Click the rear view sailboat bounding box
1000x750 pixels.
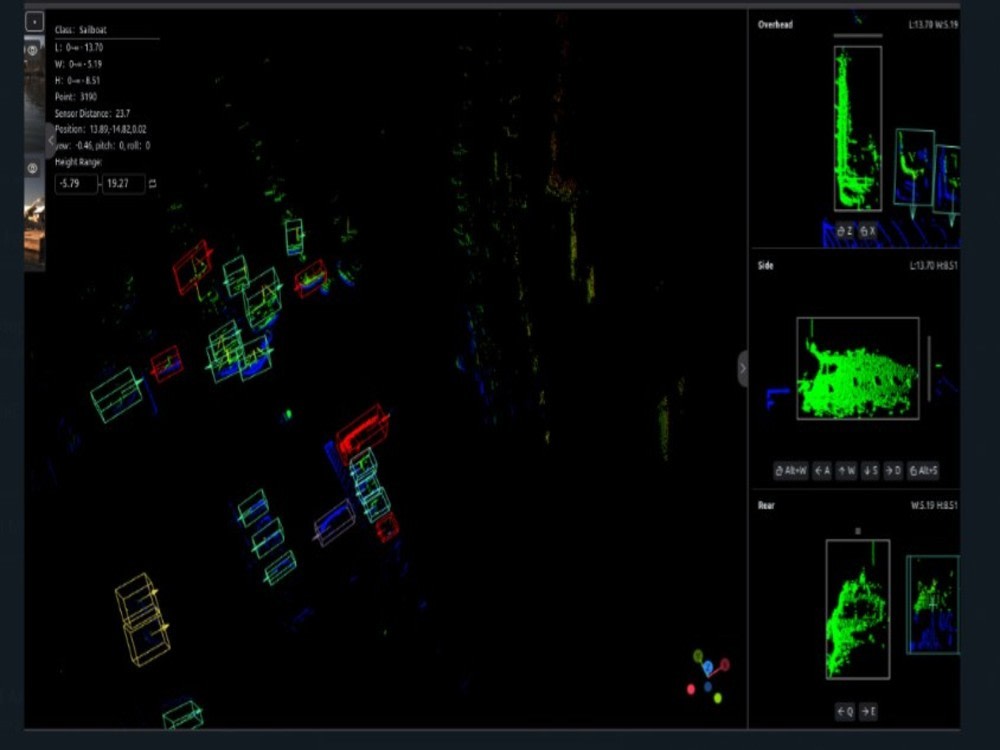coord(858,609)
